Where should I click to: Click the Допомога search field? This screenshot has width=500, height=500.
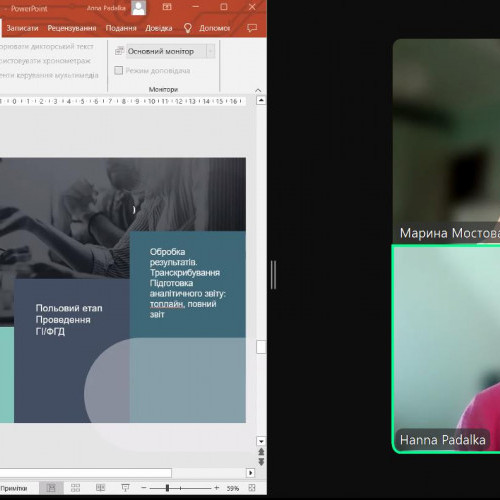click(x=215, y=28)
